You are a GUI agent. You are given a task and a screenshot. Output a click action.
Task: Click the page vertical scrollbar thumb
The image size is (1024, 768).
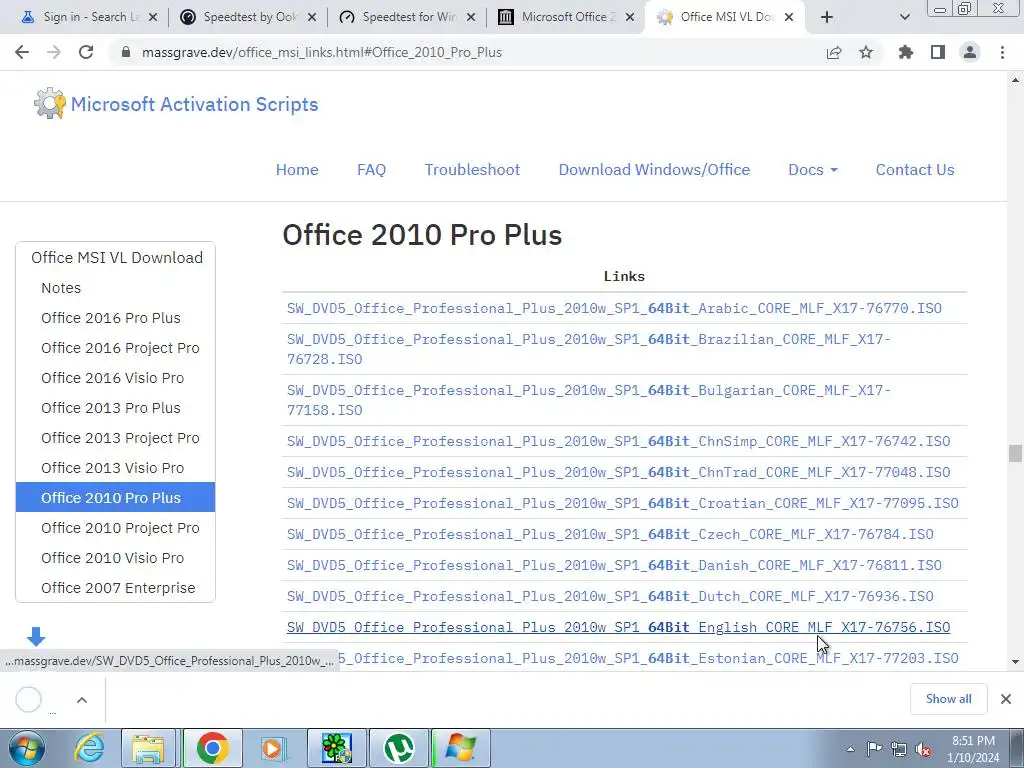[x=1015, y=453]
